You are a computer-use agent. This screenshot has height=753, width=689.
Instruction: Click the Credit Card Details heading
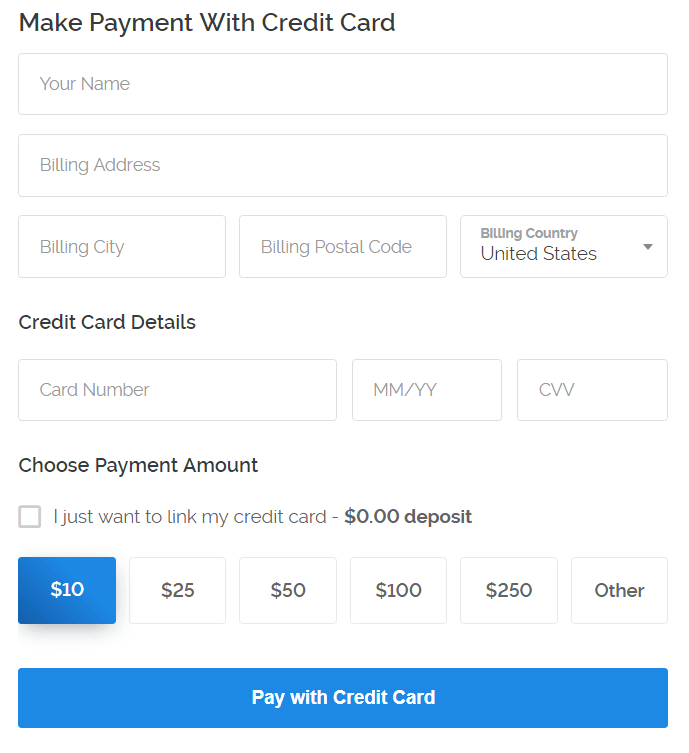coord(107,322)
